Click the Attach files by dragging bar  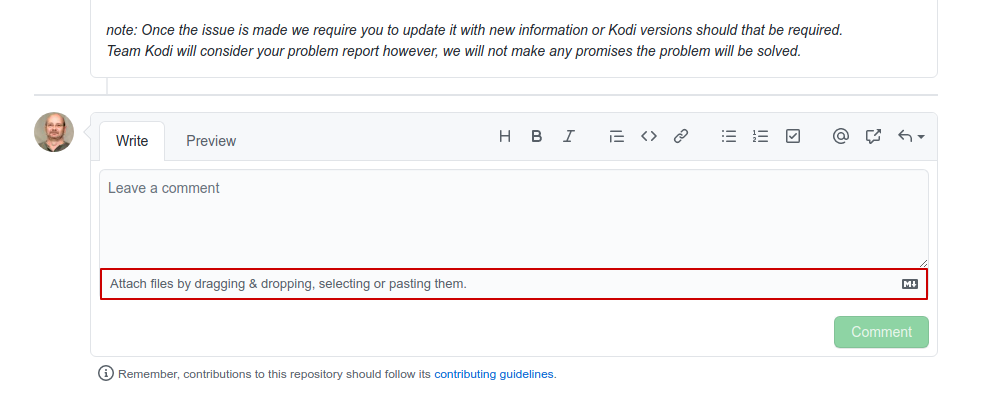514,284
